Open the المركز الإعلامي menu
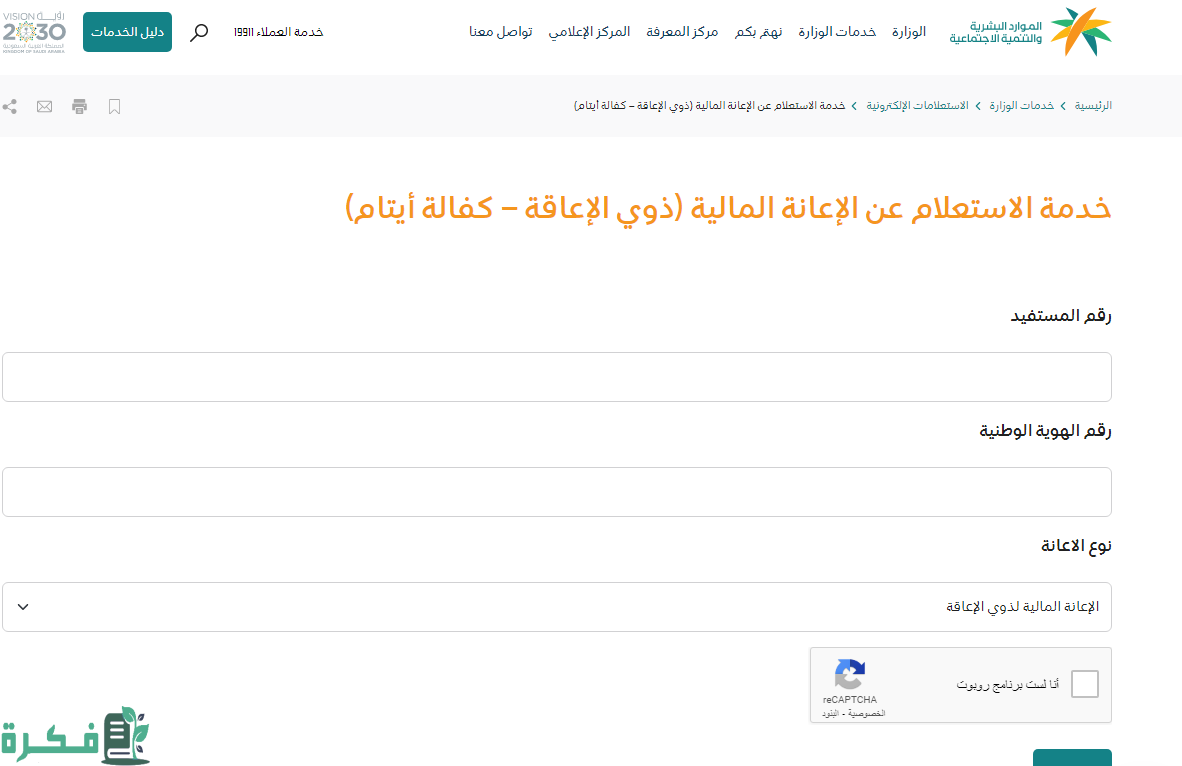This screenshot has height=766, width=1182. click(589, 32)
